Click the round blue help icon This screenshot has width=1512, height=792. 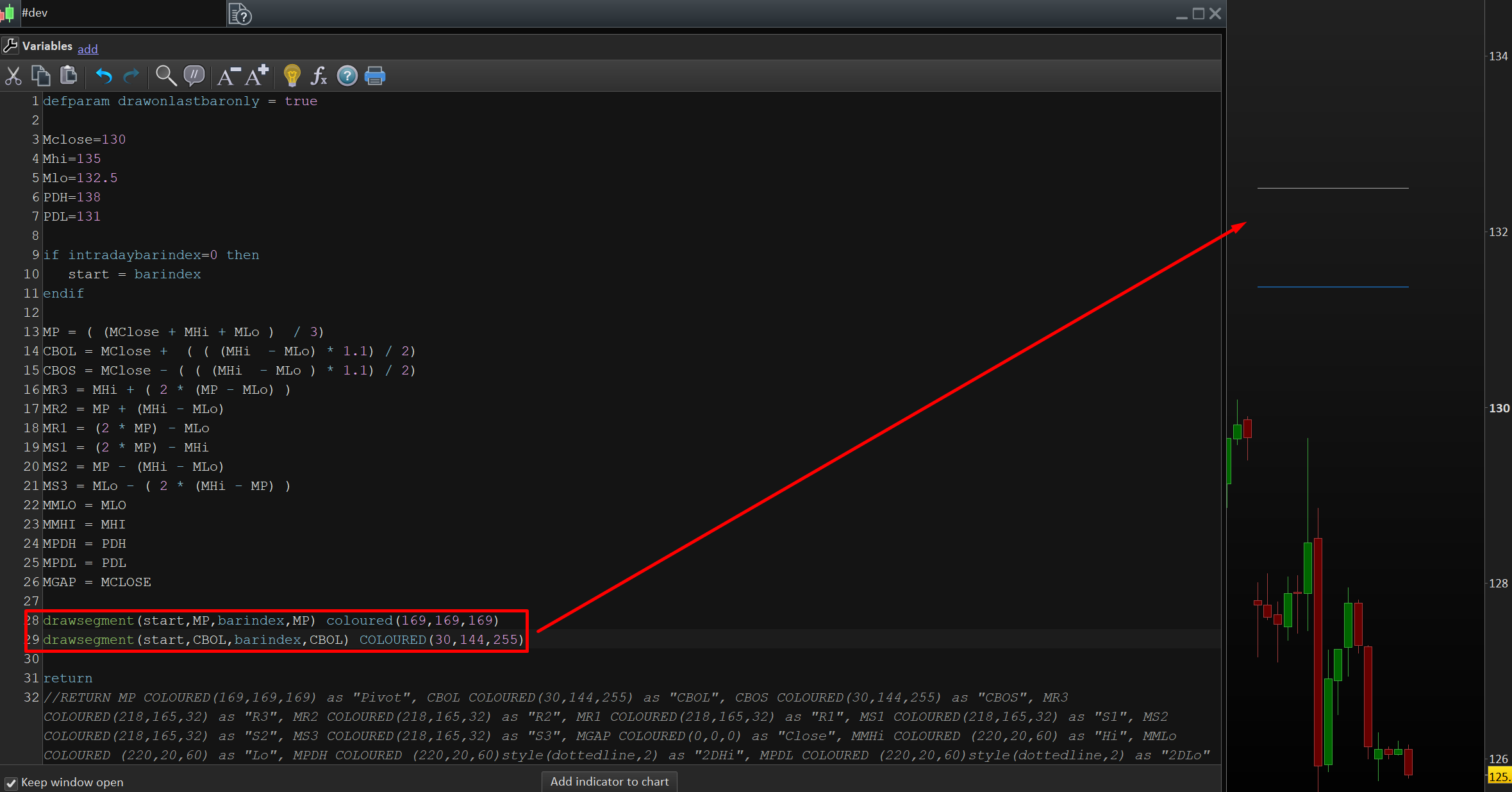(x=347, y=76)
